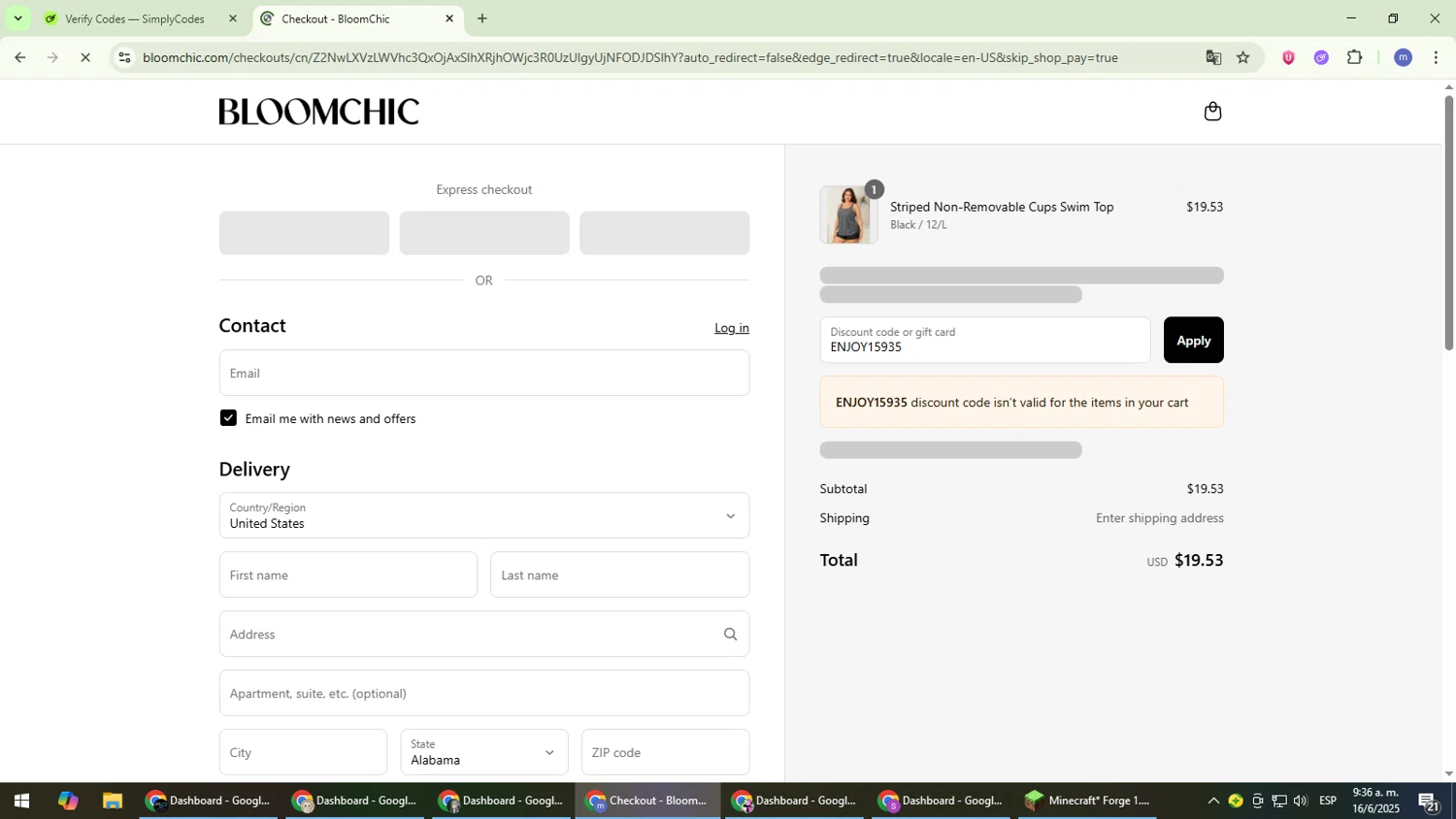1456x819 pixels.
Task: Open the Chrome three-dot menu
Action: point(1436,57)
